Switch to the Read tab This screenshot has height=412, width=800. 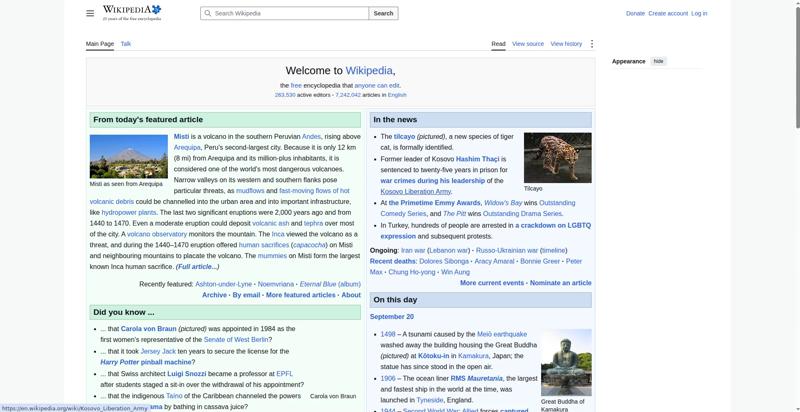click(x=498, y=44)
